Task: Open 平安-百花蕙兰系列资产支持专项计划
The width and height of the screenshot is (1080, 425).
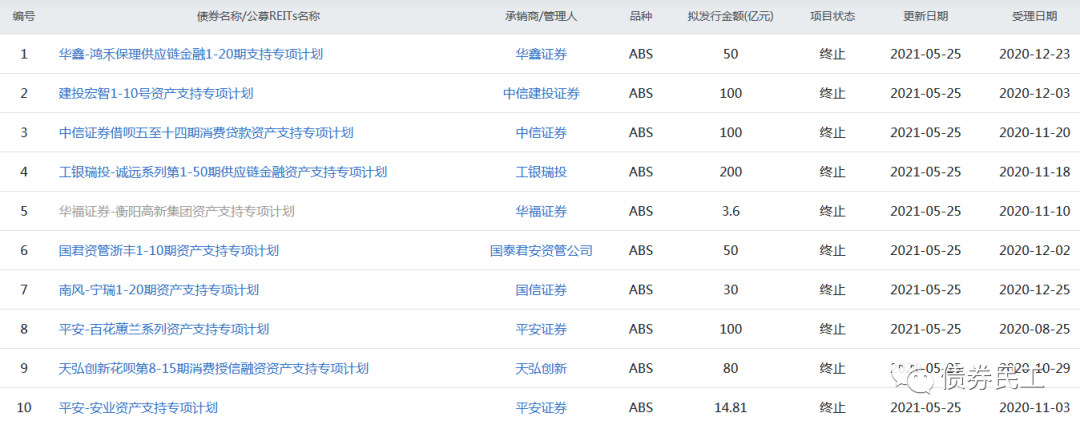Action: coord(164,329)
